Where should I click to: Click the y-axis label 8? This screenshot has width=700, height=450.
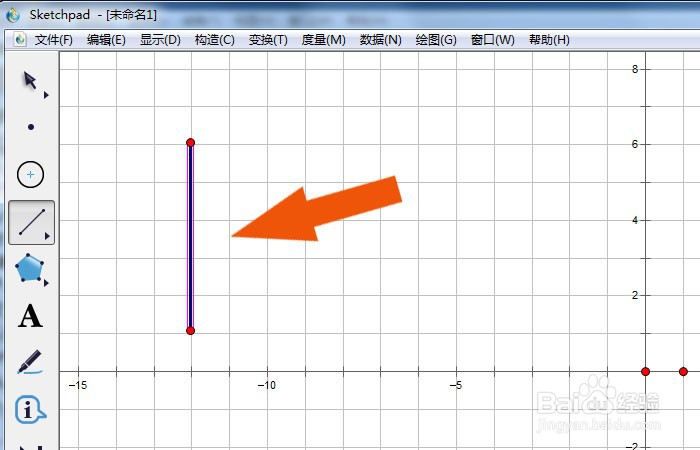[635, 69]
